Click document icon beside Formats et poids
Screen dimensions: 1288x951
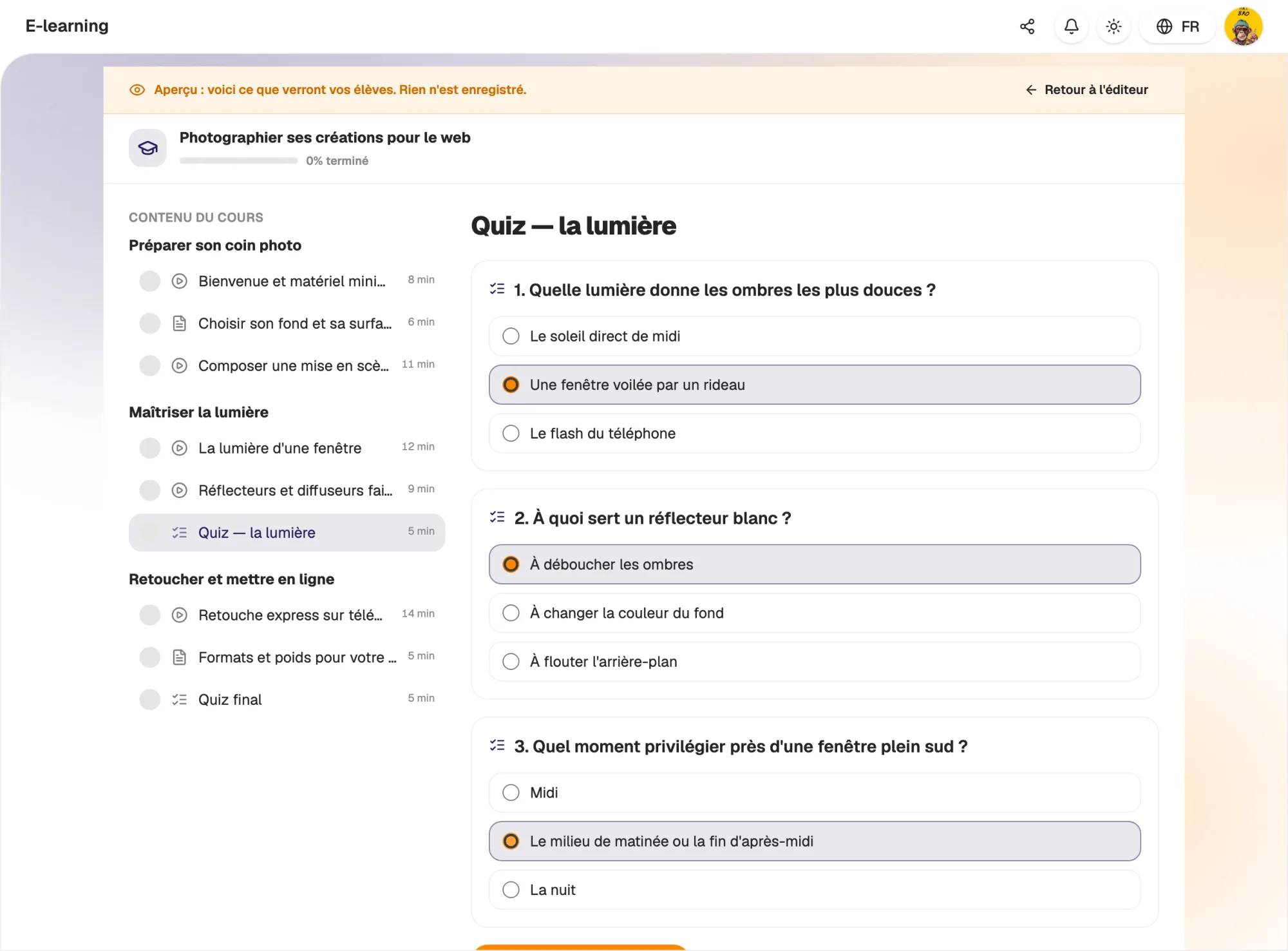click(180, 657)
